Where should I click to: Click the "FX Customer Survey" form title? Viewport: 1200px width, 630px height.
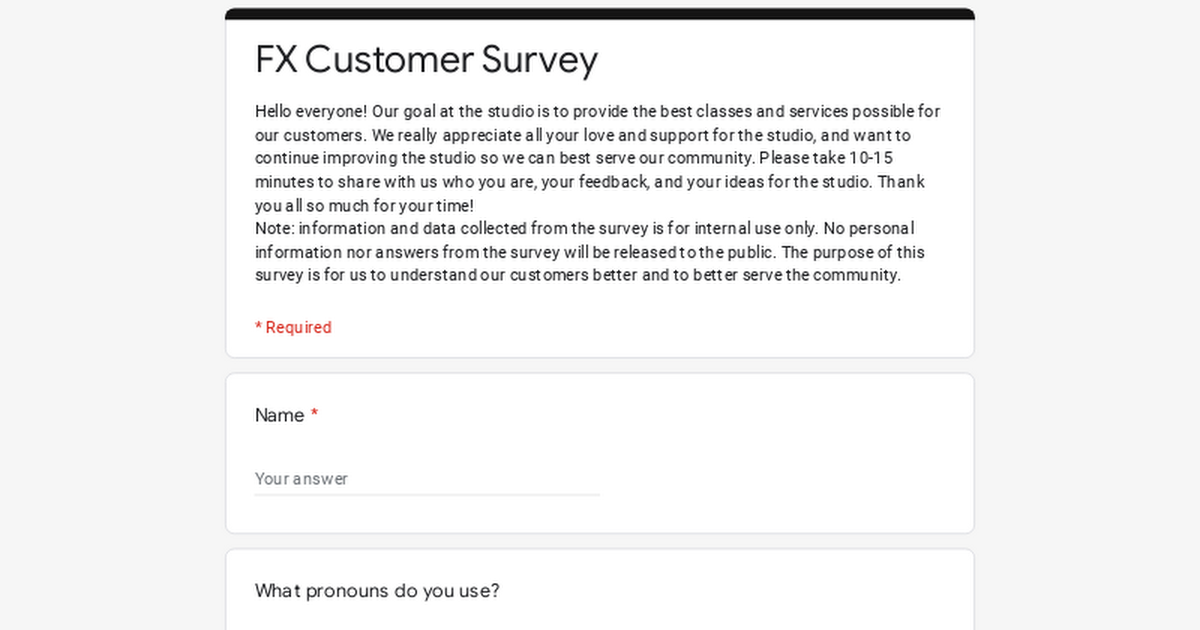(426, 60)
